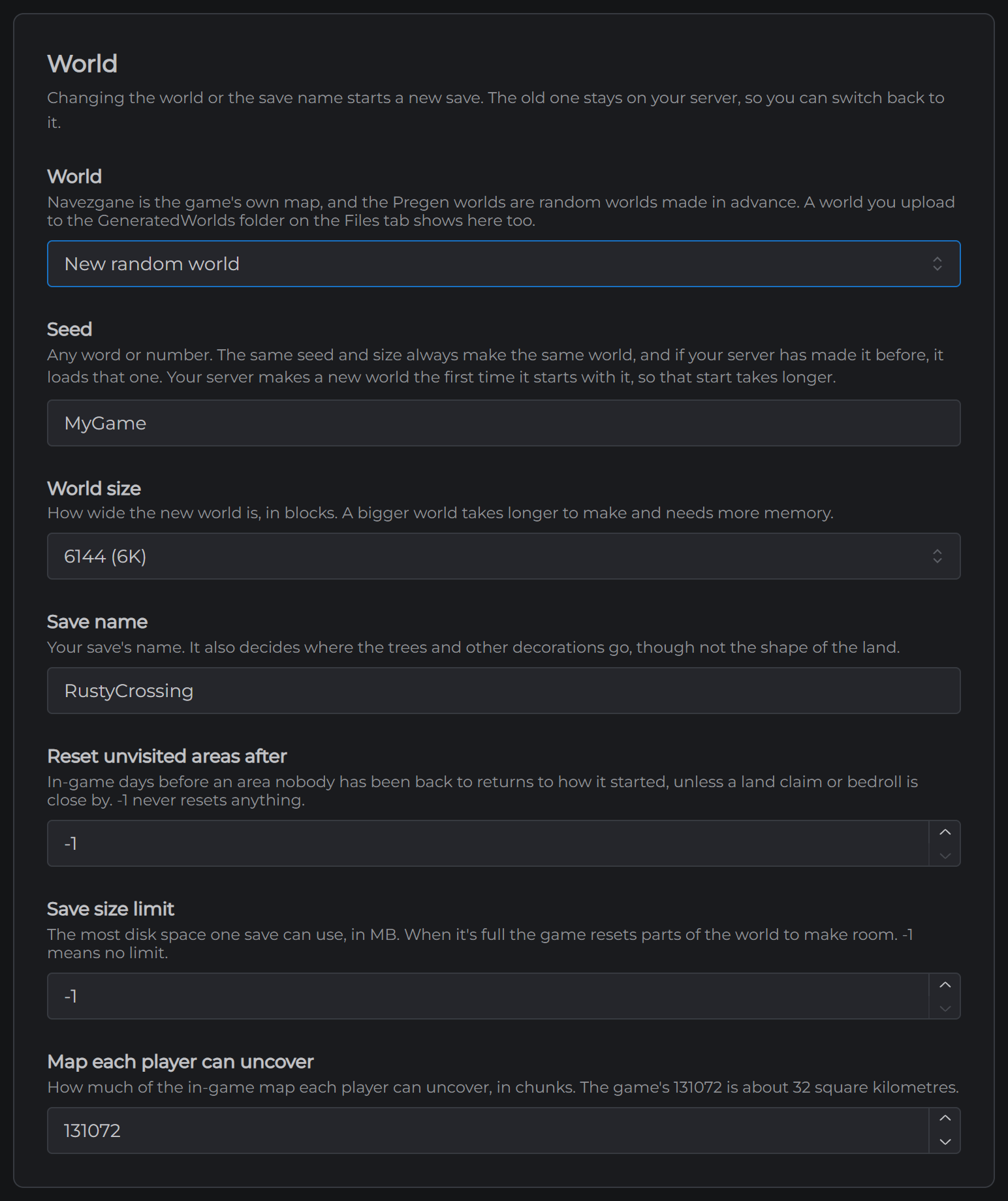Click the World section main heading
Viewport: 1008px width, 1201px height.
[x=82, y=64]
